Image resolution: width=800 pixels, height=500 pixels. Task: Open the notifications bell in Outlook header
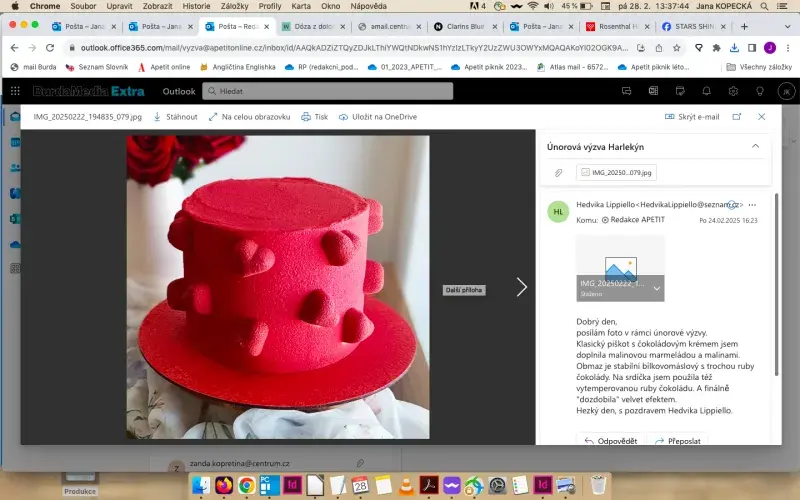click(706, 91)
